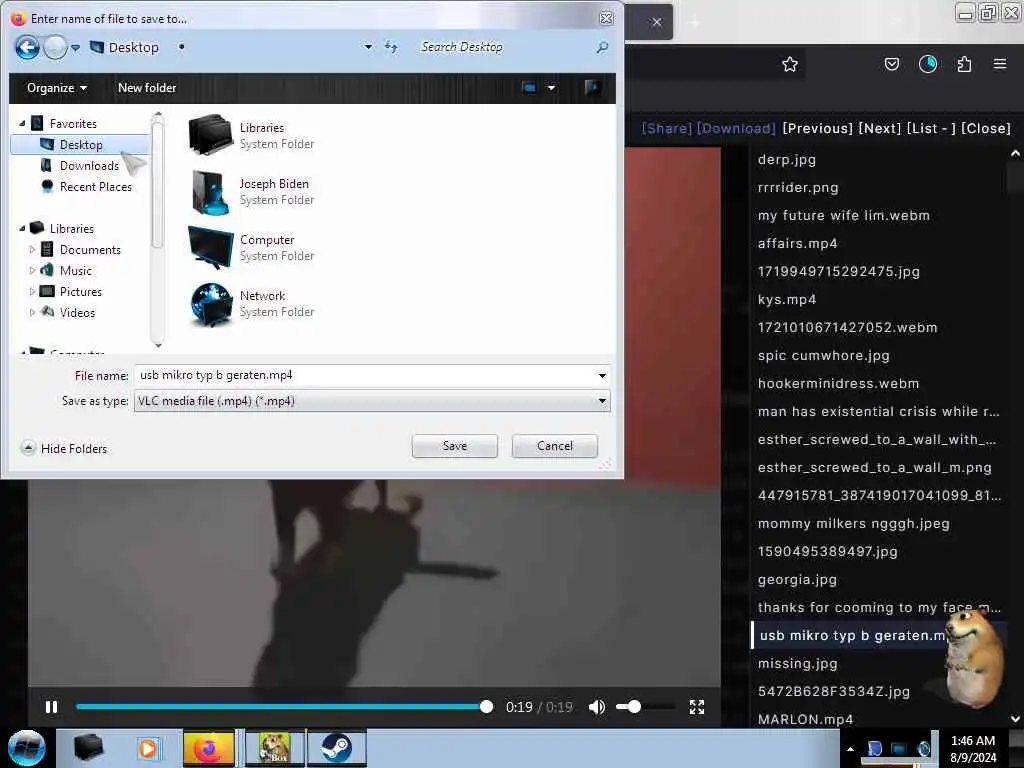Enter video fullscreen mode
1024x768 pixels.
click(x=697, y=707)
